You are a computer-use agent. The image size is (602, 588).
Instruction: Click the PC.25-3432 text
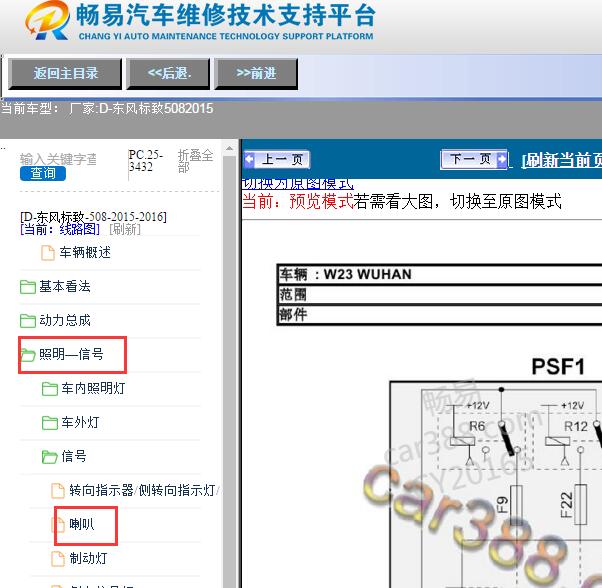(x=146, y=161)
